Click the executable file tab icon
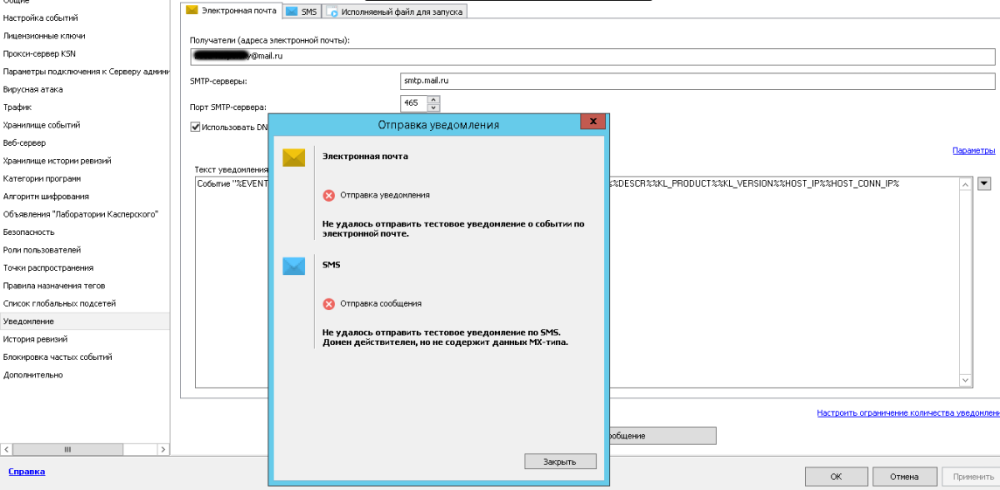Viewport: 1000px width, 490px height. coord(332,11)
